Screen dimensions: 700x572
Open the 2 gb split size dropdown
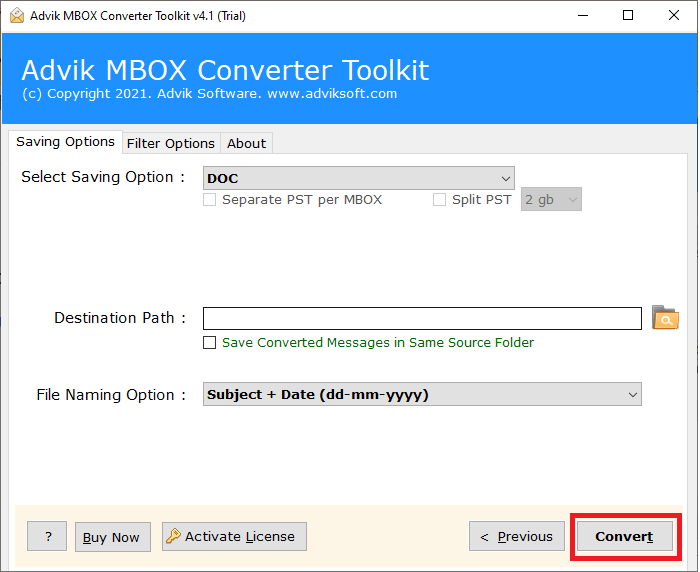click(551, 199)
